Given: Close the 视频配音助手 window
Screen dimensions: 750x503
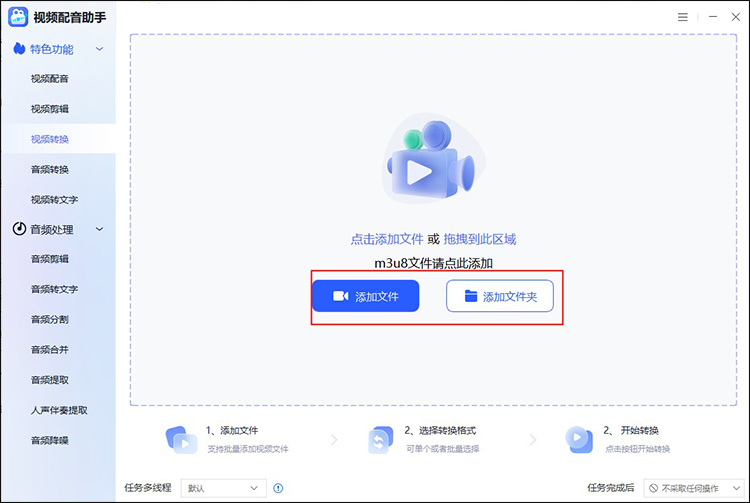Looking at the screenshot, I should point(736,17).
